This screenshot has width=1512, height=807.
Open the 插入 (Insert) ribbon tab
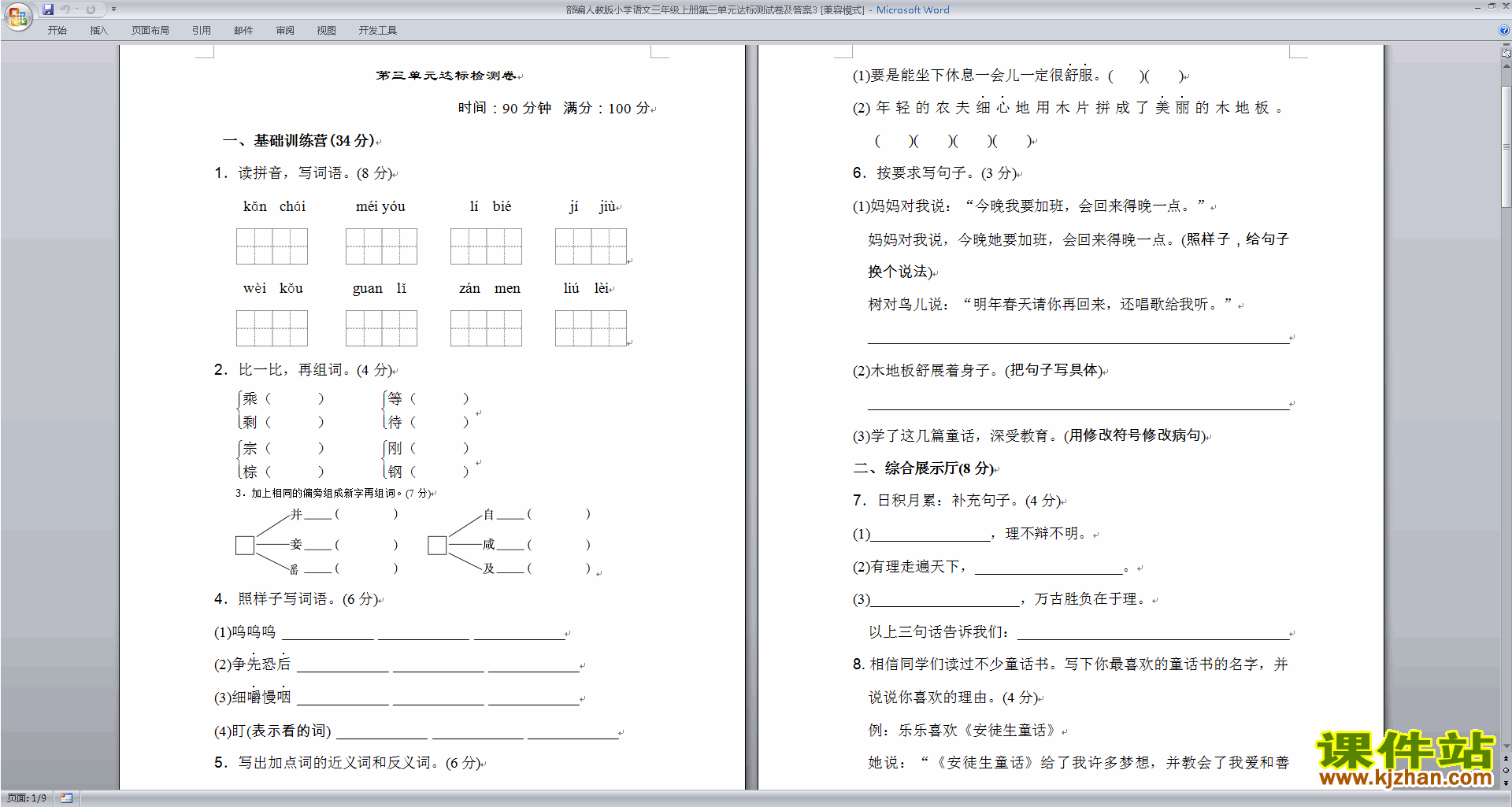(98, 30)
